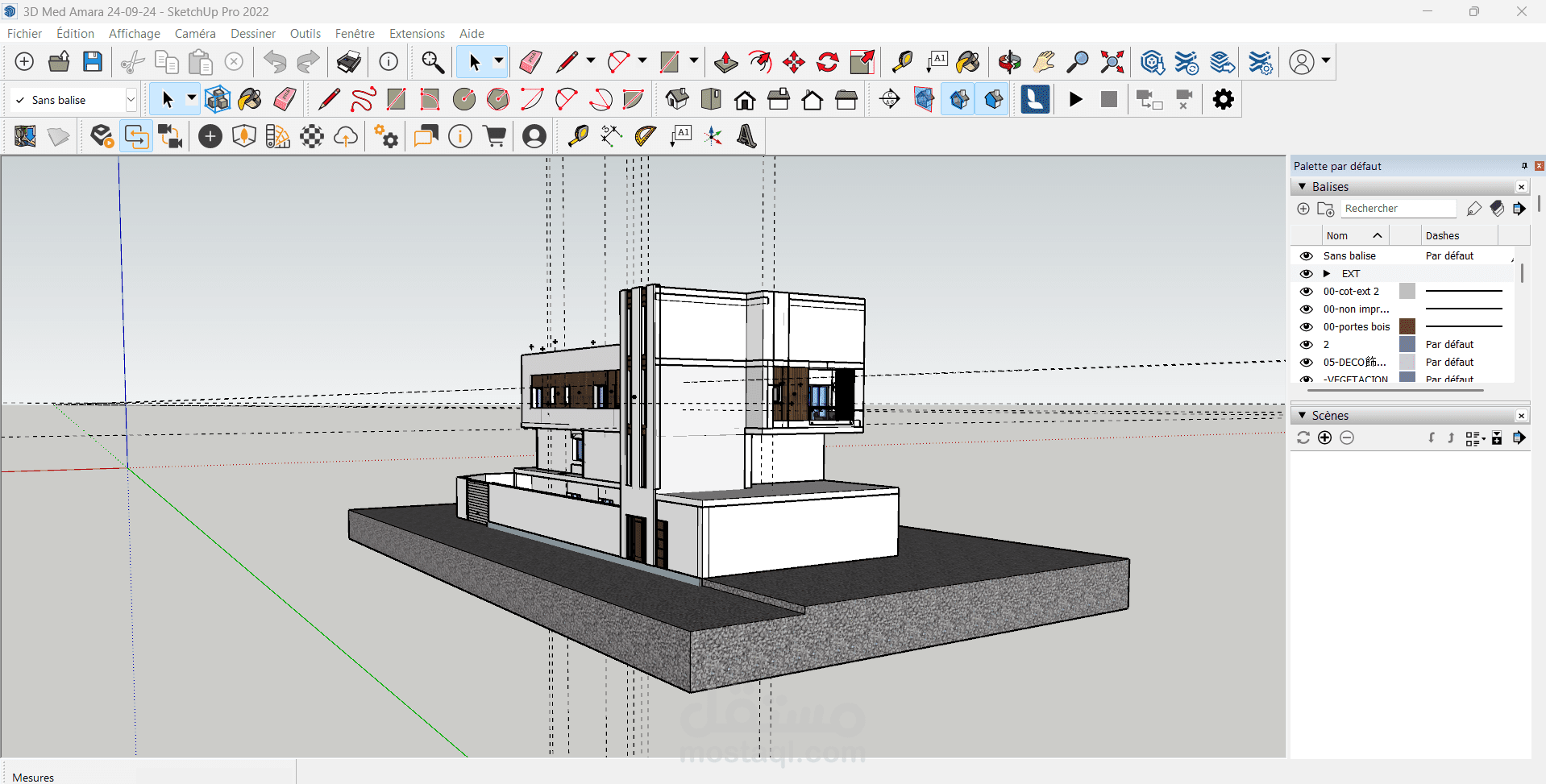Click the Rechercher tag search field
This screenshot has width=1546, height=784.
pos(1398,209)
